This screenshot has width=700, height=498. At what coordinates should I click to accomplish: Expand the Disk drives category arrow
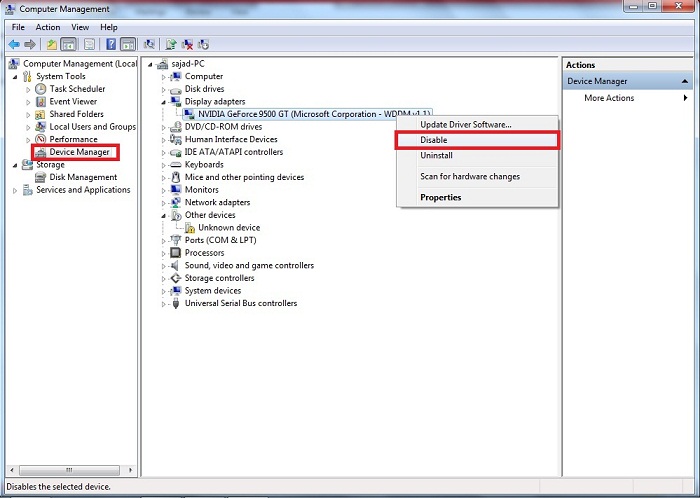(x=164, y=90)
